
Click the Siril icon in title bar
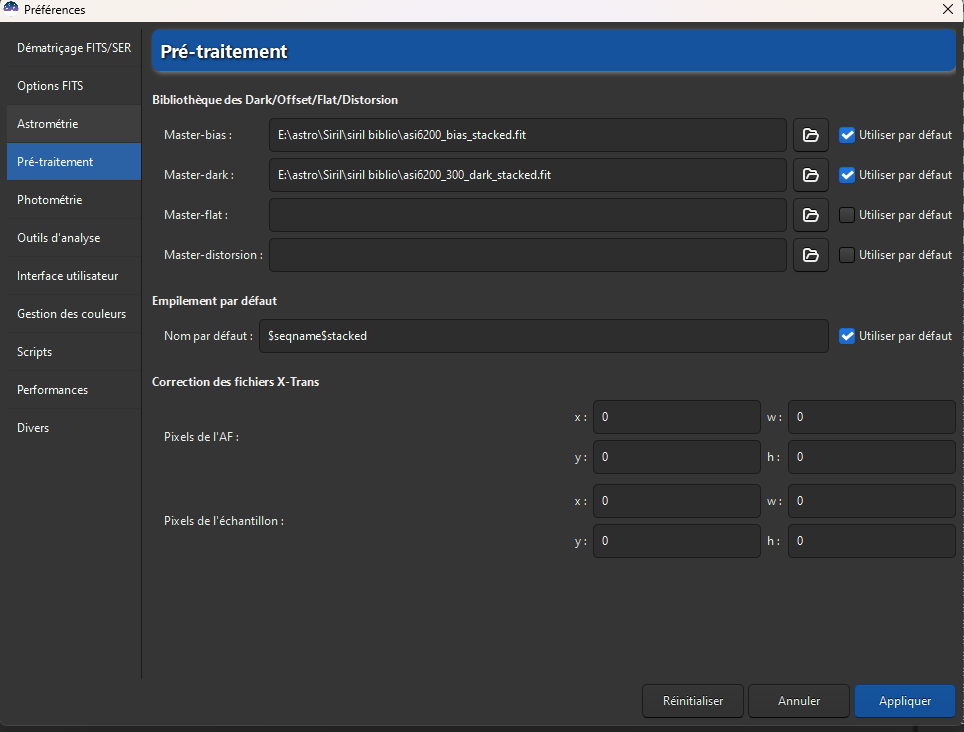coord(11,9)
